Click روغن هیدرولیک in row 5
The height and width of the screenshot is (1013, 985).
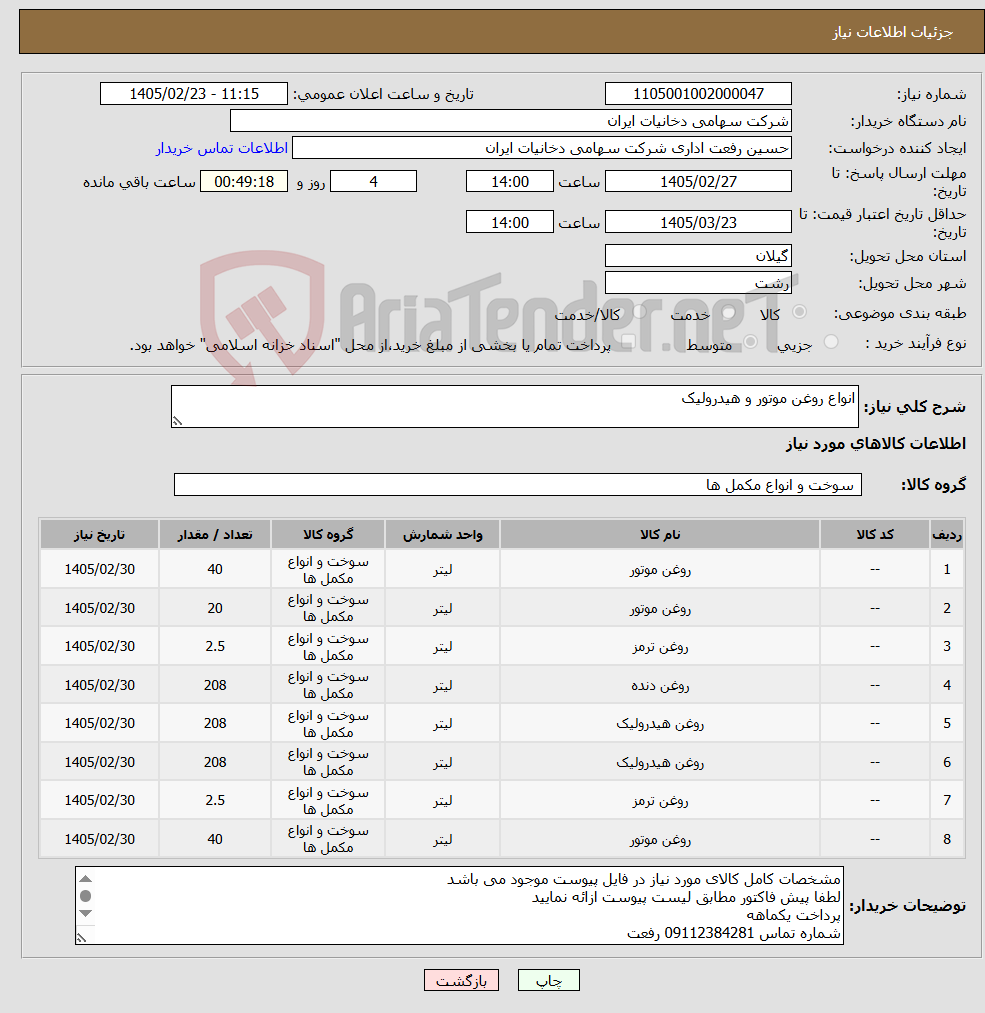tap(660, 724)
